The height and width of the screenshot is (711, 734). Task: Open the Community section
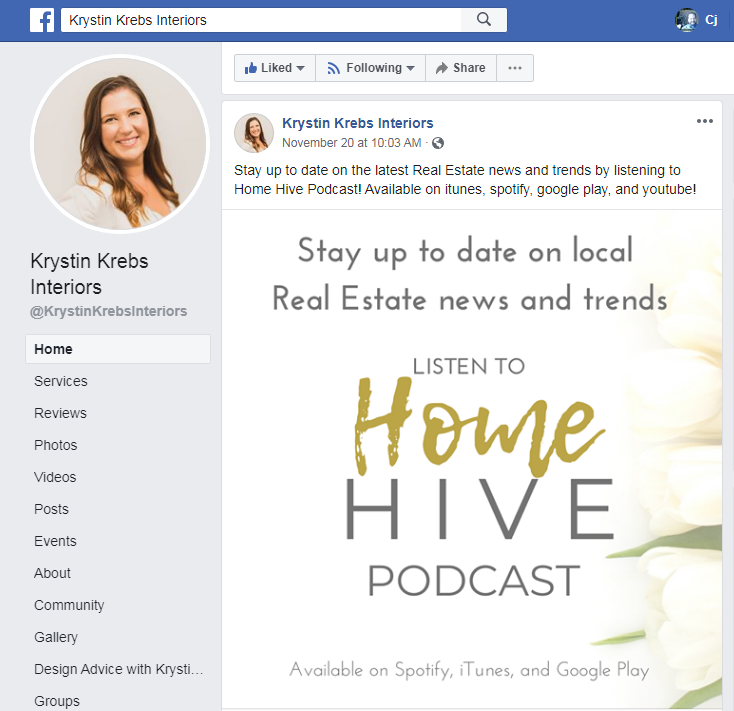tap(69, 605)
